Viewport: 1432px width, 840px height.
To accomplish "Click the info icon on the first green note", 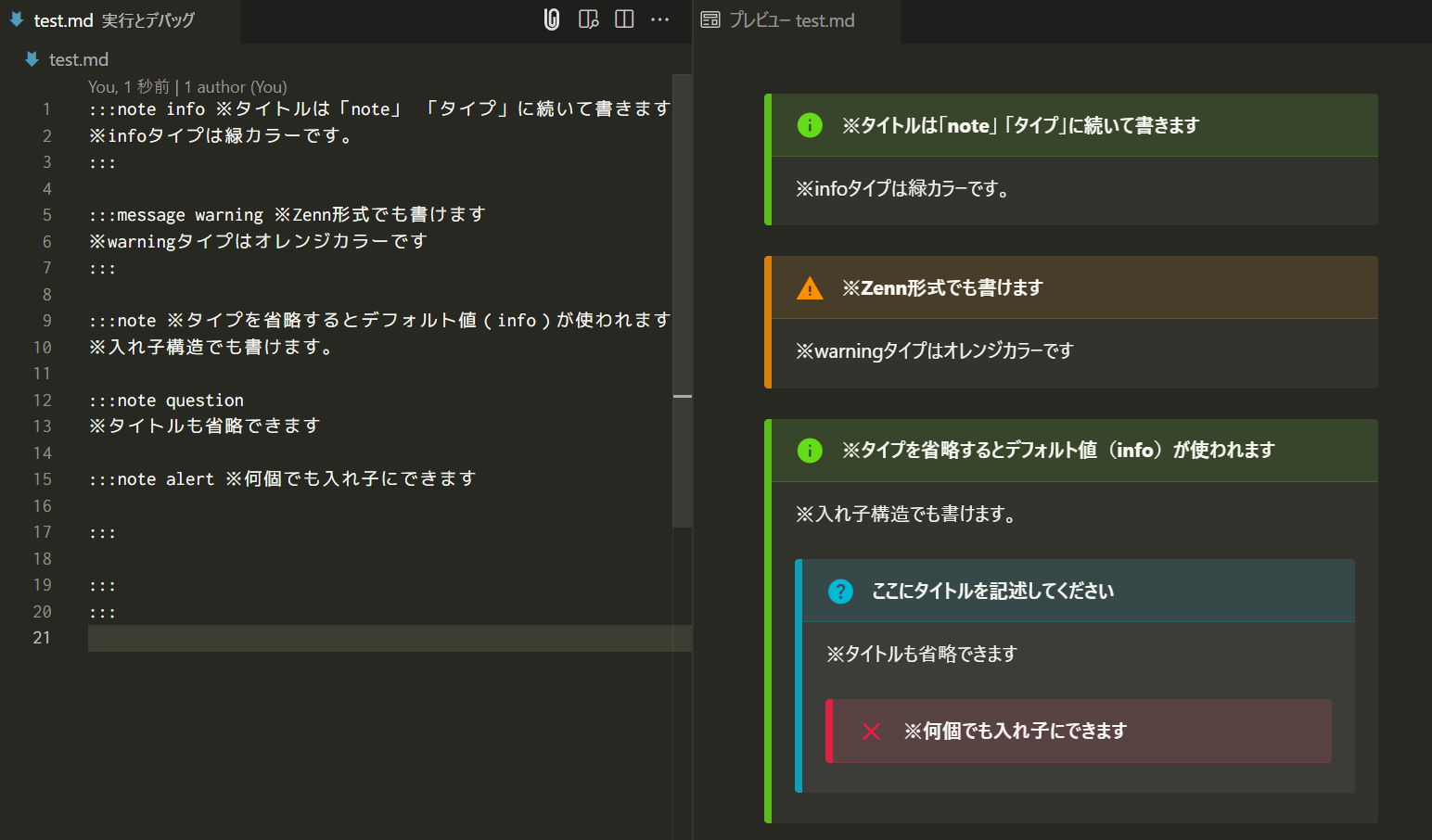I will 810,125.
